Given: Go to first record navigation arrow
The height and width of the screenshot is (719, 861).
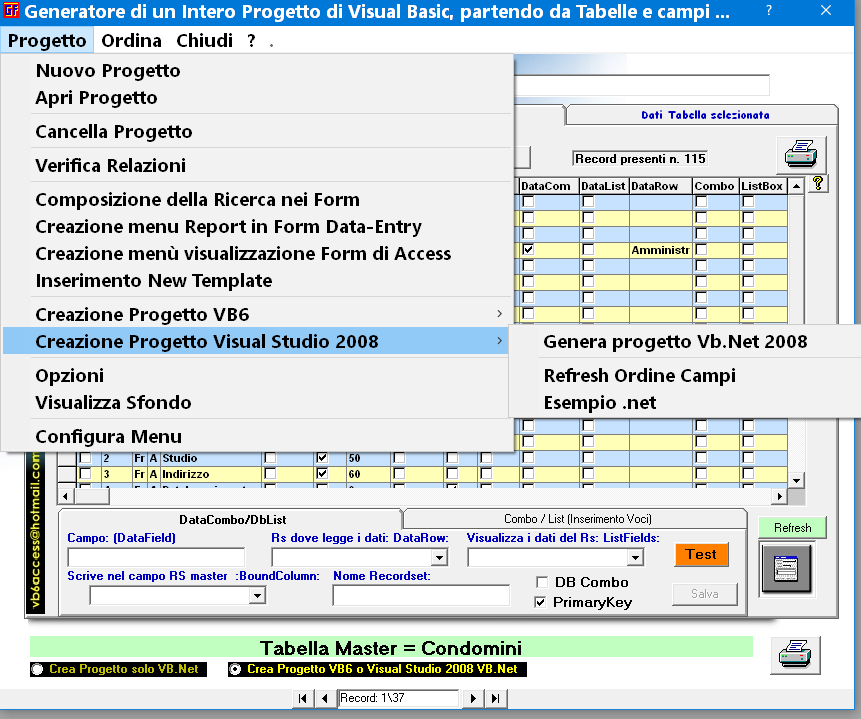Looking at the screenshot, I should [302, 698].
